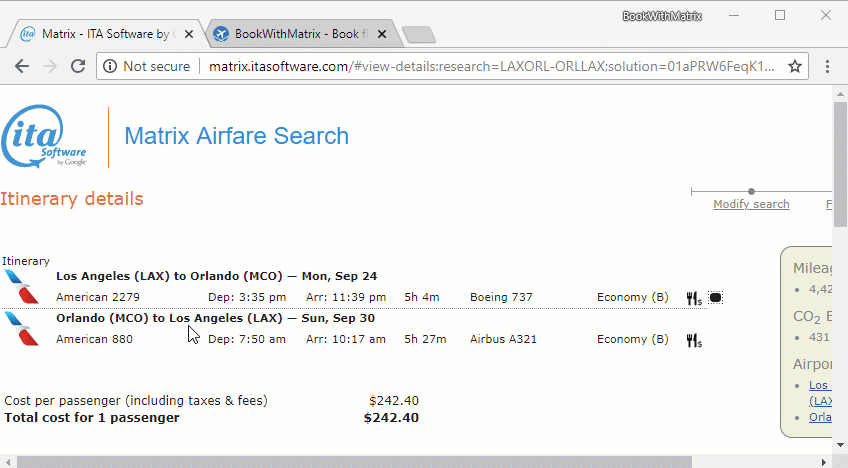Viewport: 848px width, 468px height.
Task: Click the Matrix Airfare Search heading
Action: [236, 136]
